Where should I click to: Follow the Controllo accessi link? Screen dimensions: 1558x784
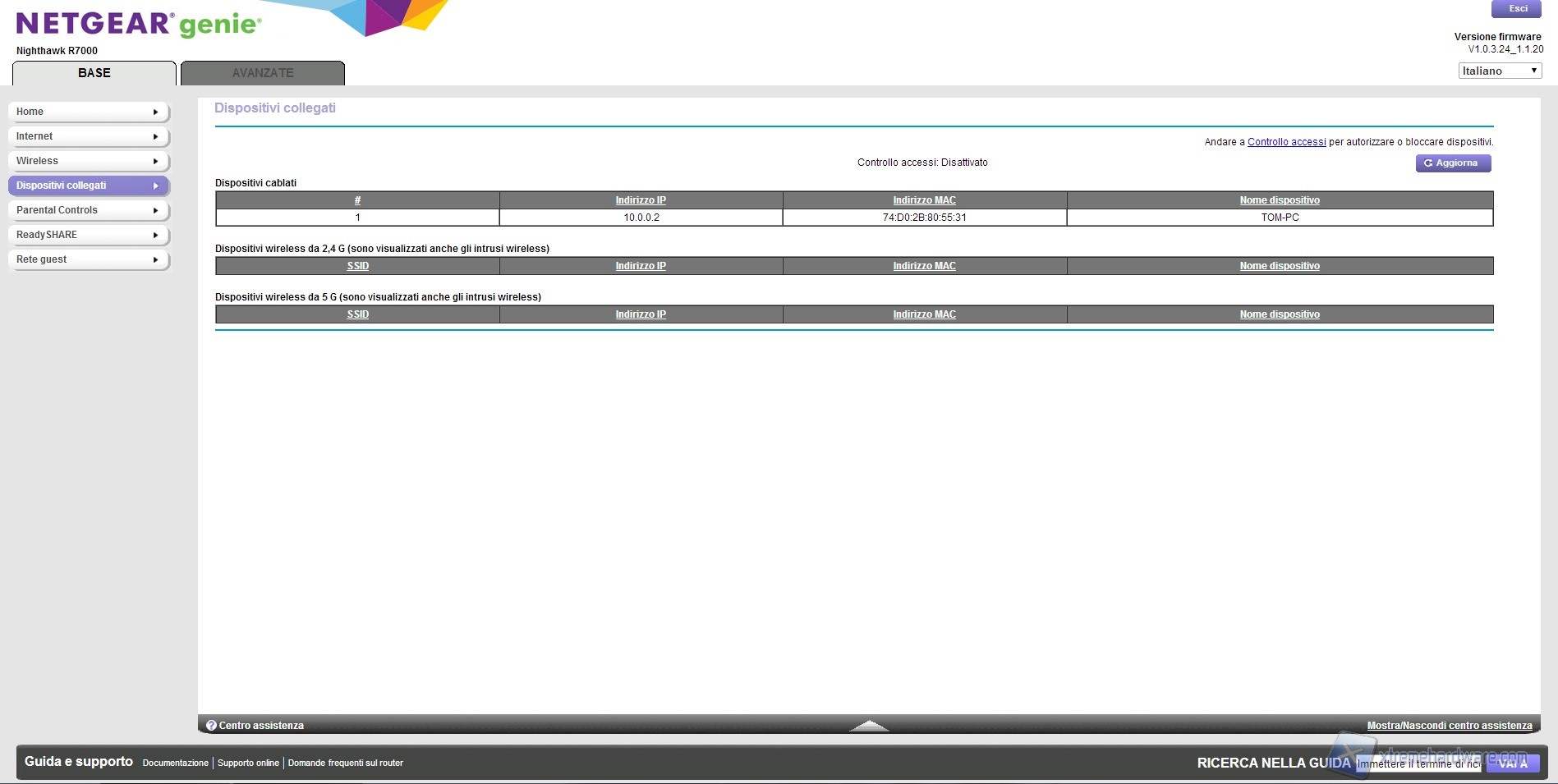coord(1286,142)
